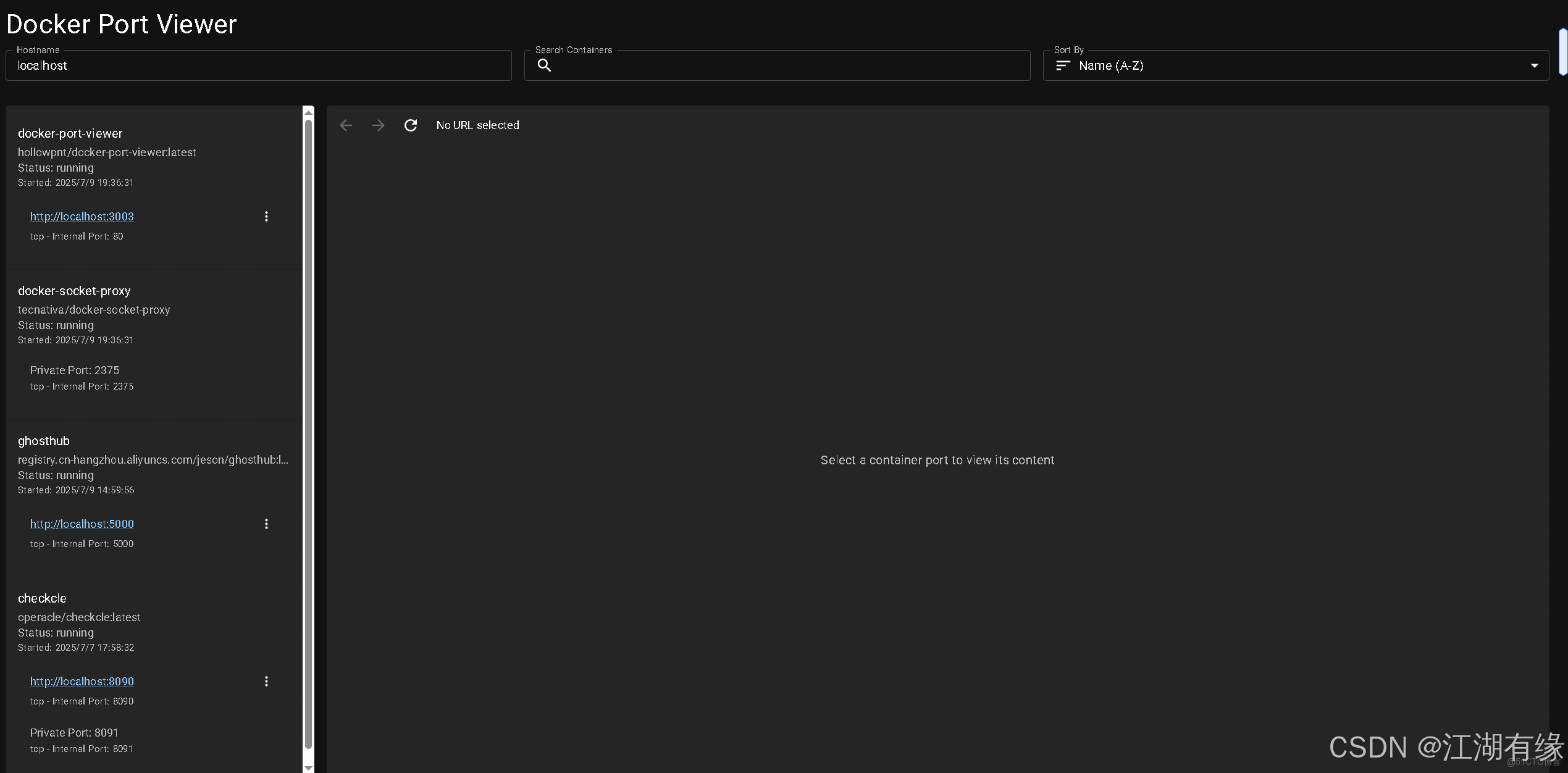Click container list scrollbar up arrow

tap(308, 112)
